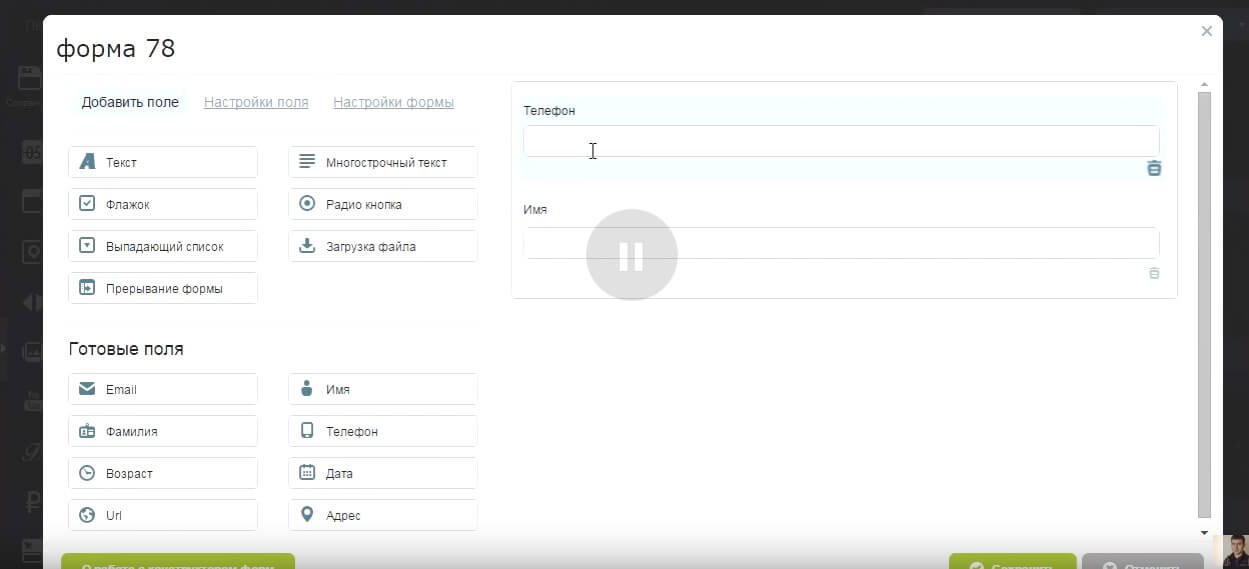Add the Адрес location field

(x=382, y=515)
